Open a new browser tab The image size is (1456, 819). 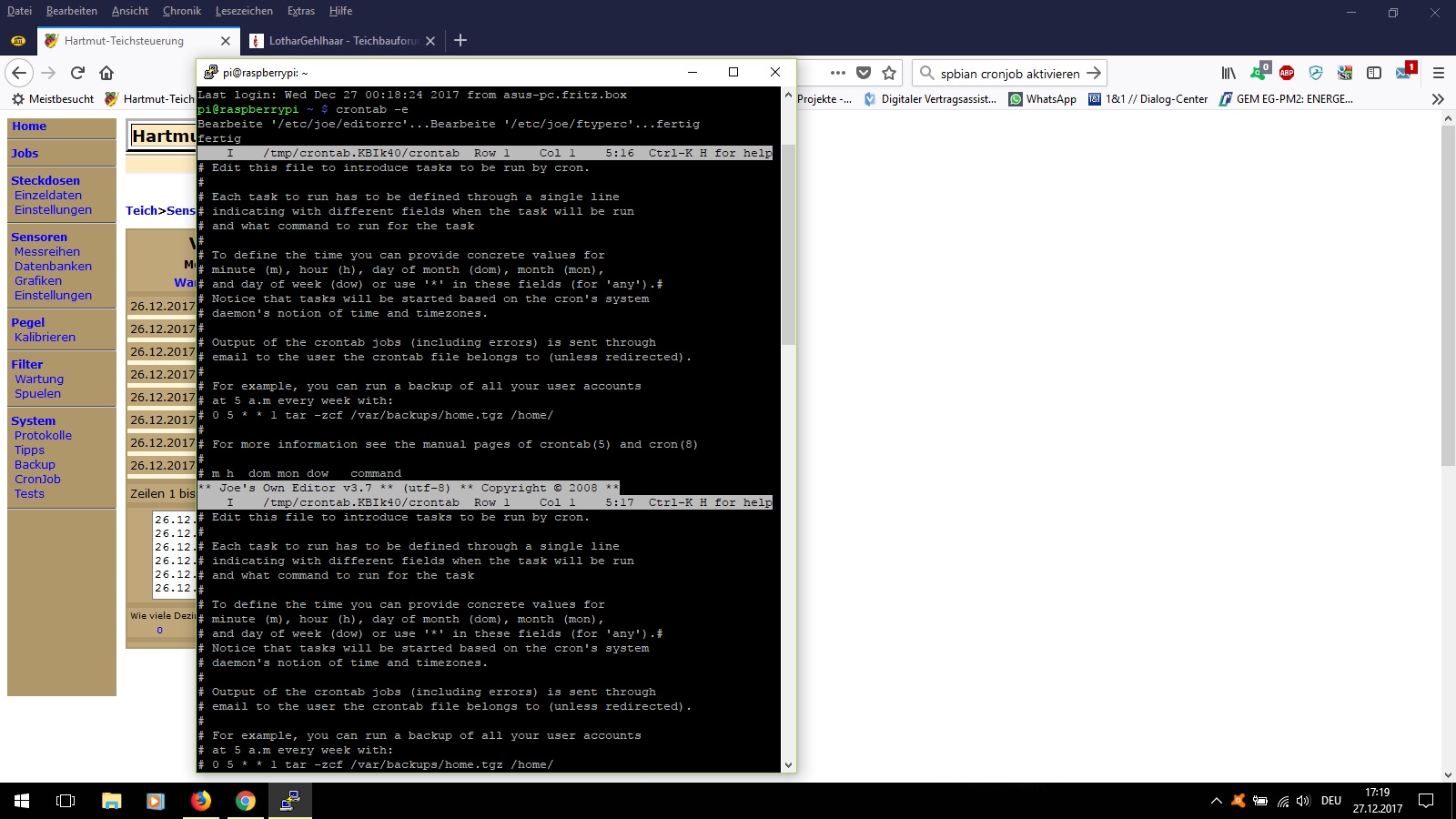pos(460,40)
